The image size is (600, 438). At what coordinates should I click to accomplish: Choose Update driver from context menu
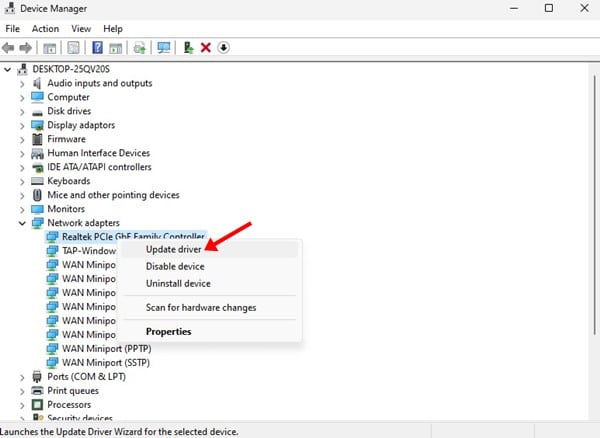(x=209, y=249)
